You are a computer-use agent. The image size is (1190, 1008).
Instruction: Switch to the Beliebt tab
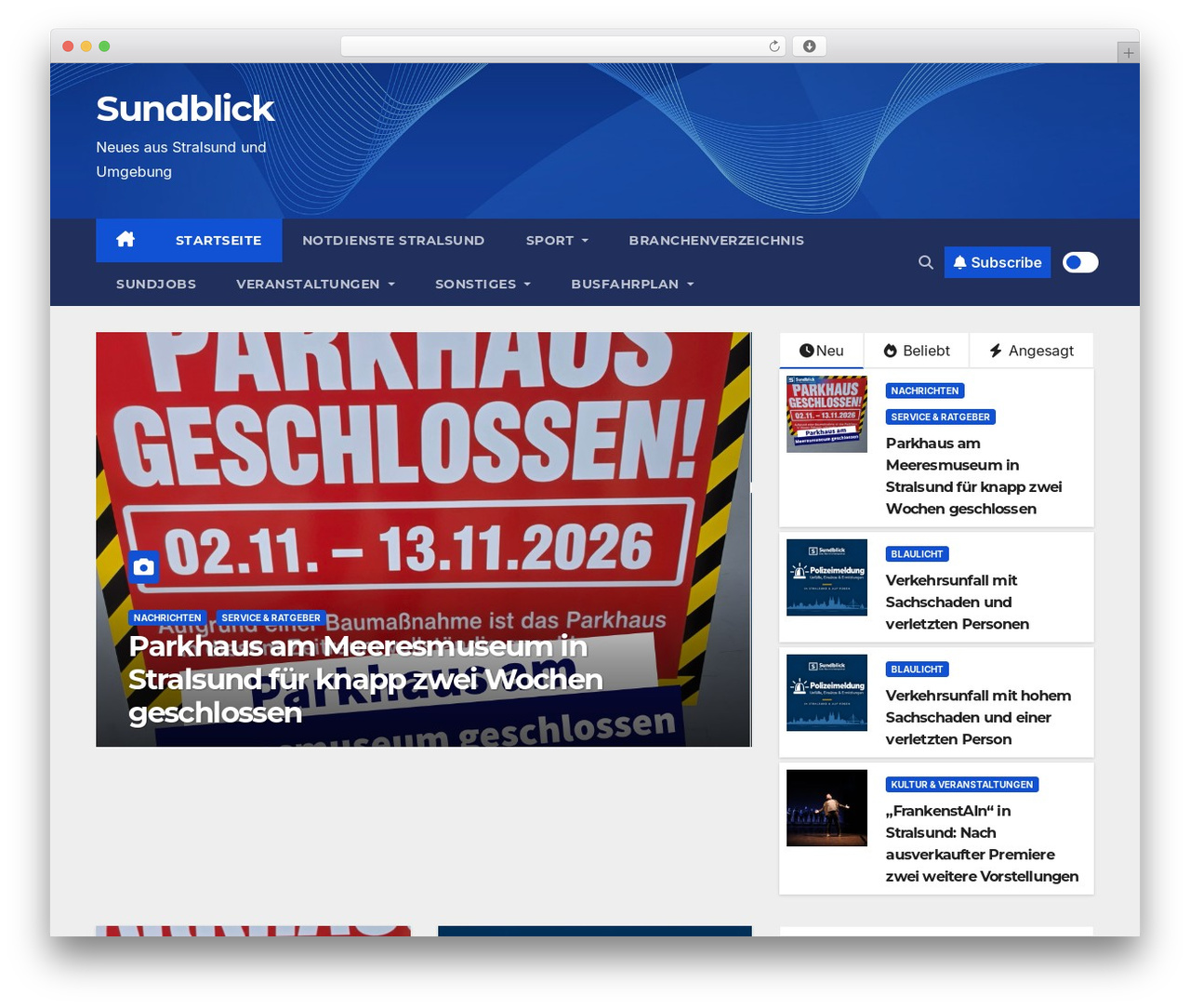917,351
